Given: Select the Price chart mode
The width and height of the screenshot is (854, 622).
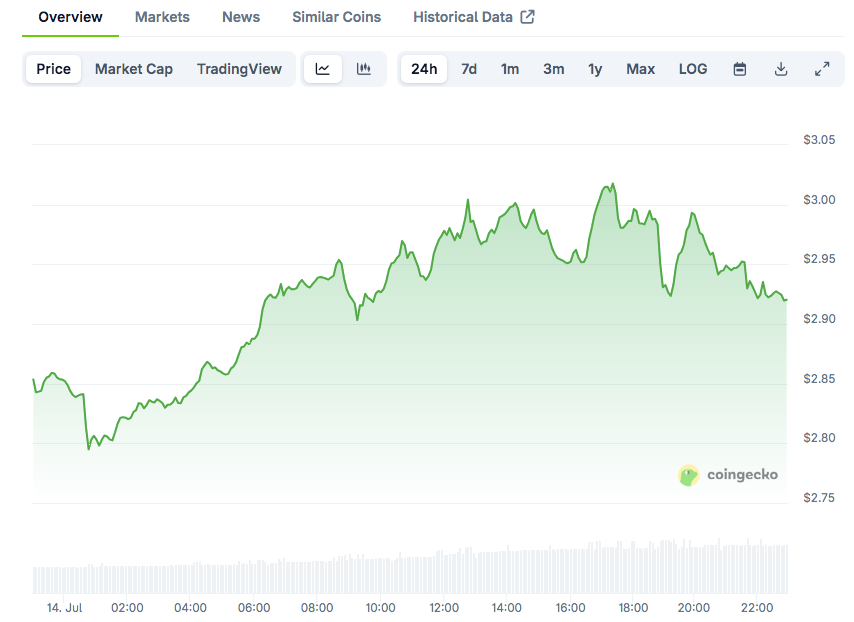Looking at the screenshot, I should click(54, 69).
